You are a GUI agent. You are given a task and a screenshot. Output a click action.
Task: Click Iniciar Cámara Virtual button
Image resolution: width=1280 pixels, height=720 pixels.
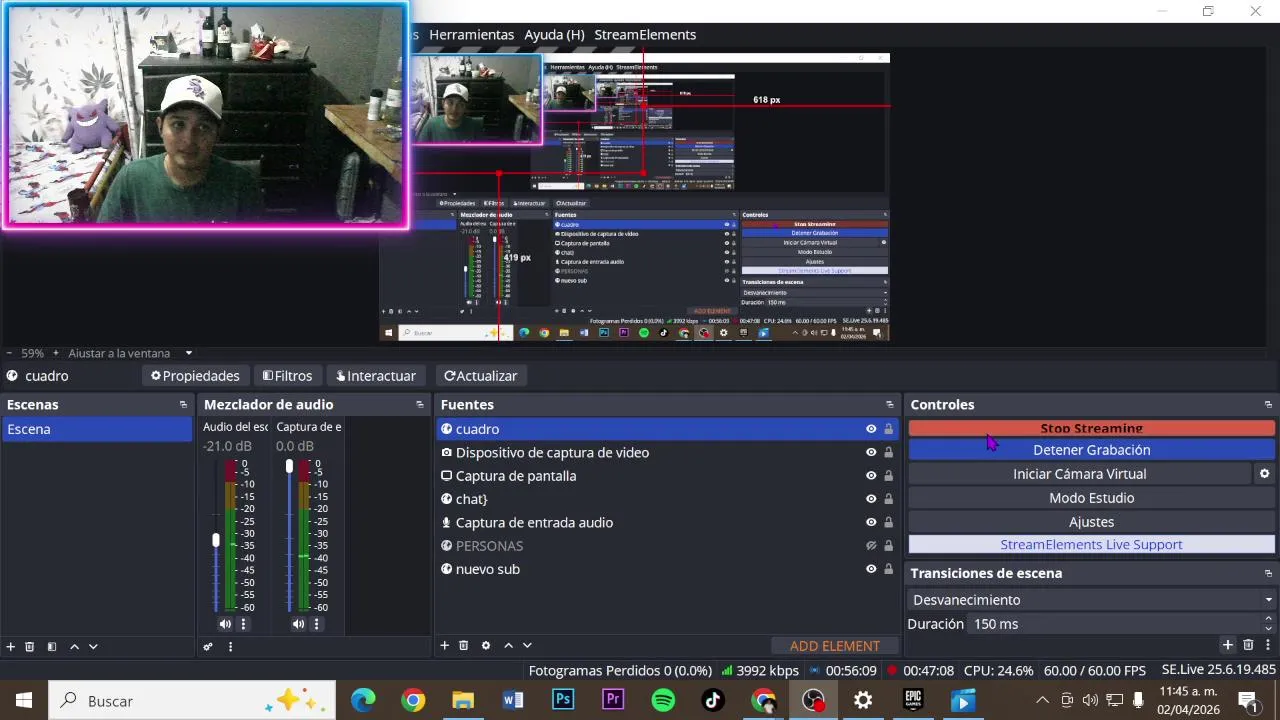[x=1080, y=474]
